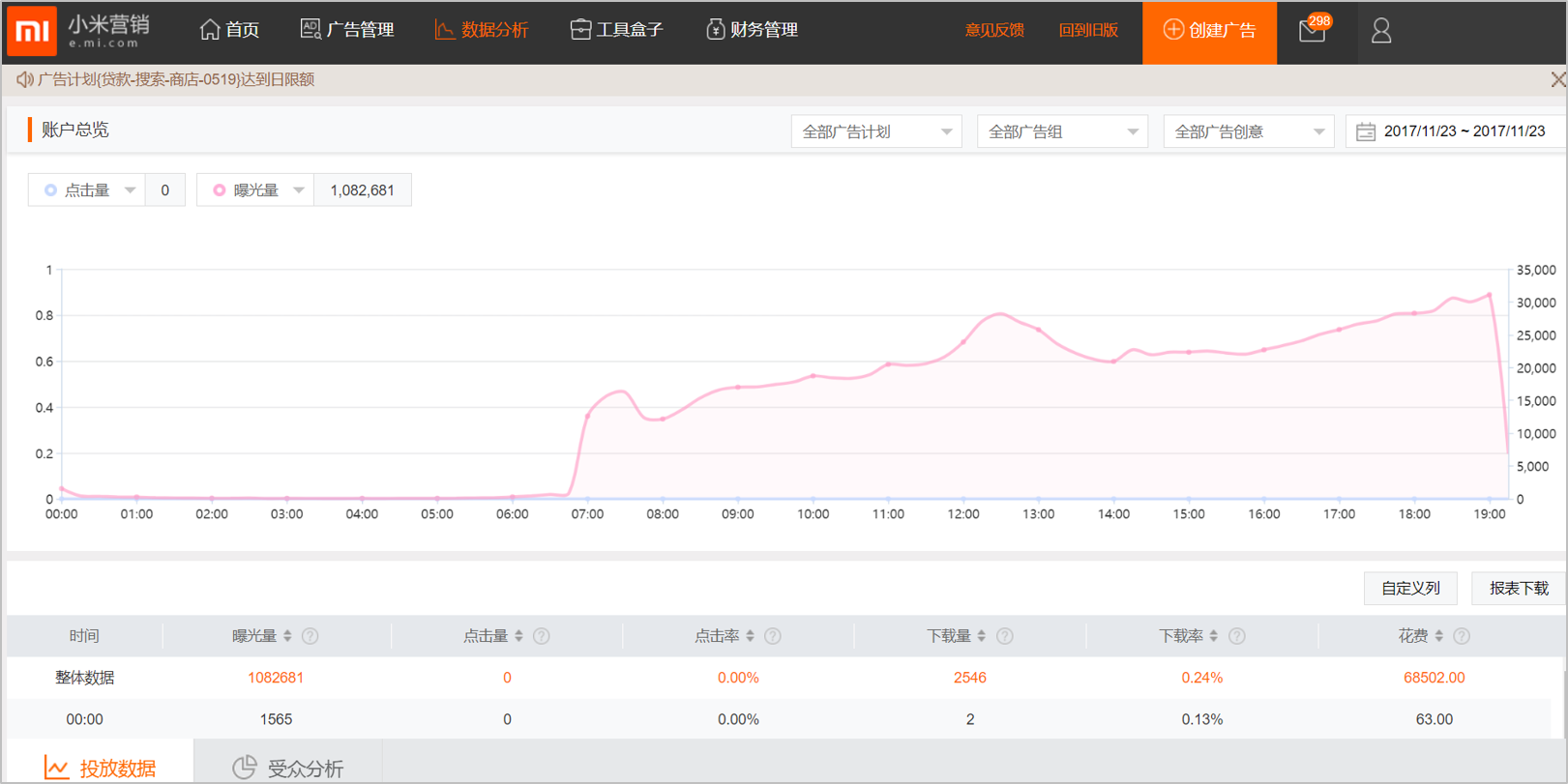This screenshot has width=1568, height=784.
Task: Open the message inbox with 298 badge
Action: [x=1312, y=31]
